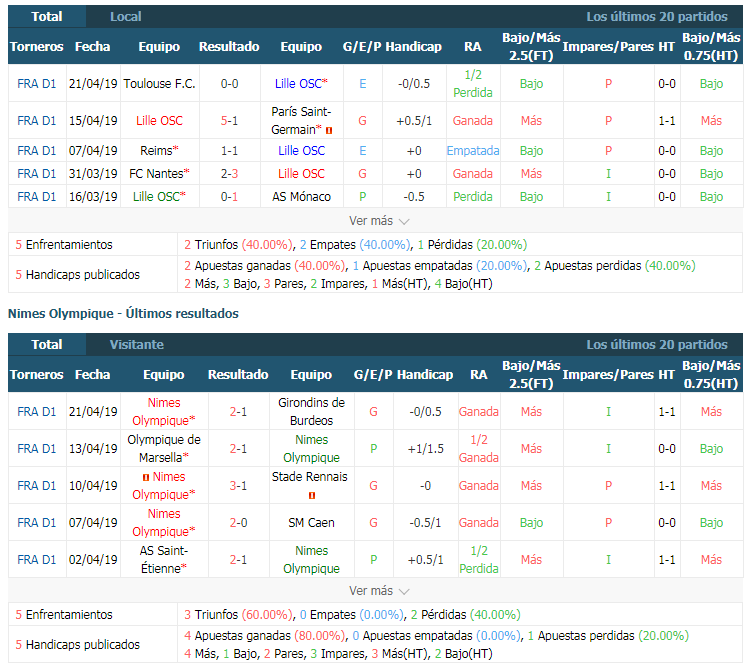Click the +1/1.5 handicap in Marsella row
This screenshot has width=747, height=663.
425,449
